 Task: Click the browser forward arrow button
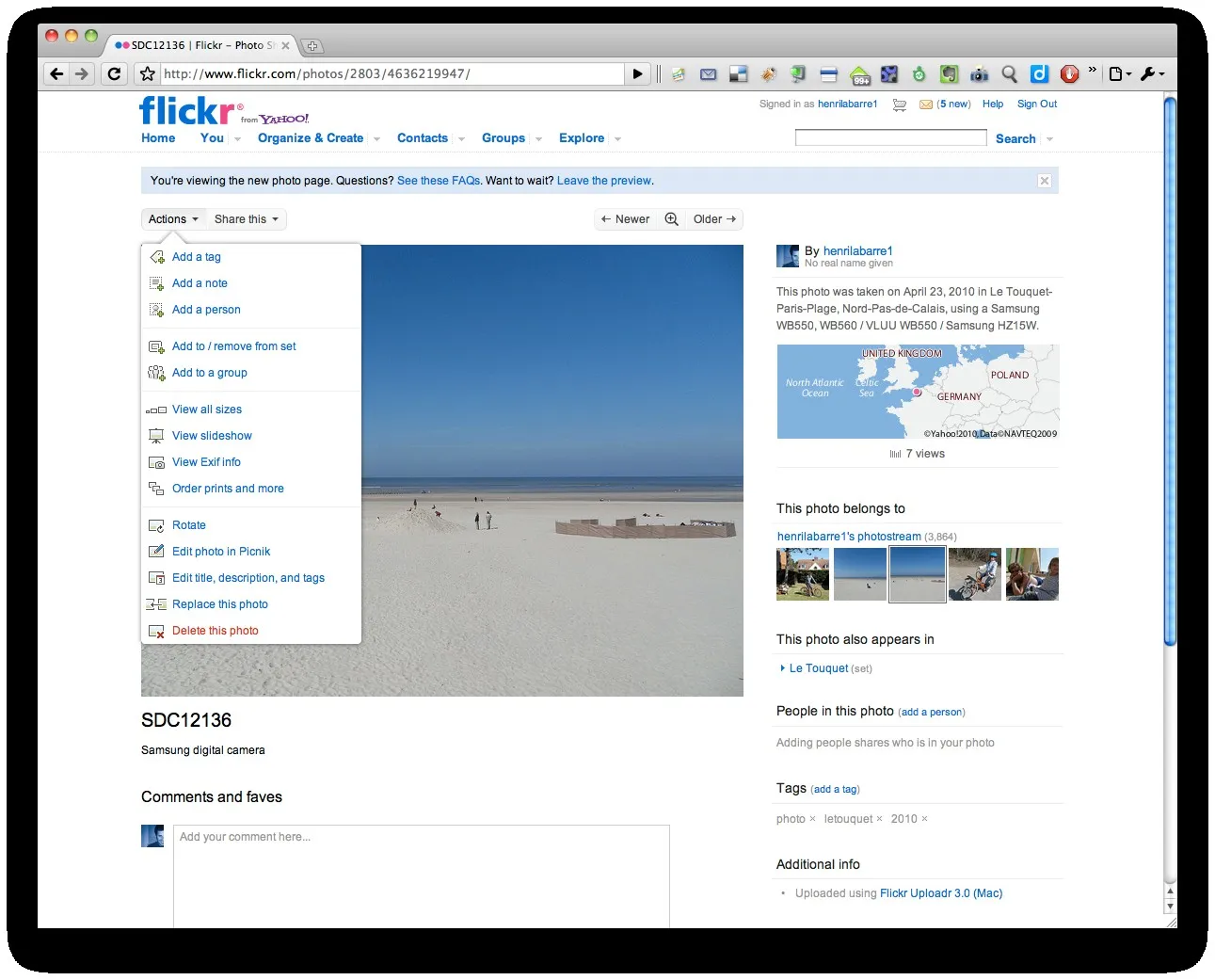82,73
